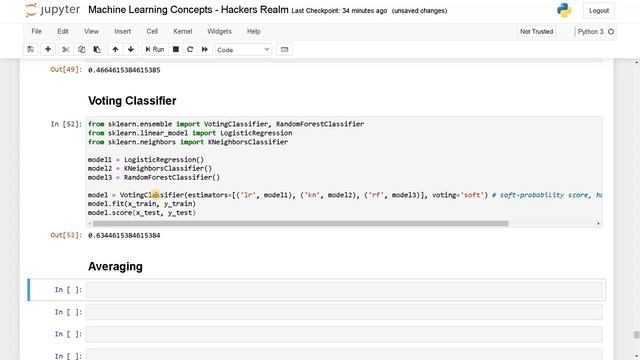Click the model3 = RandomForestClassifier() line
Screen dimensions: 640x360
click(x=154, y=178)
